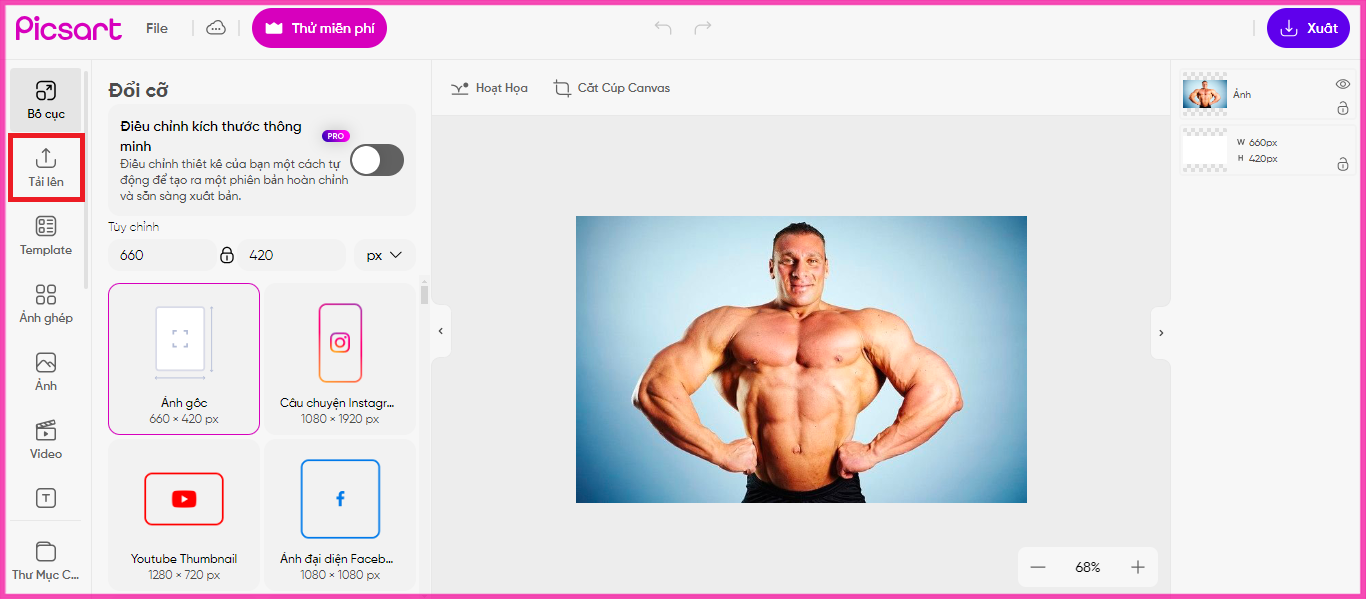Select Youtube Thumbnail size preset
Screen dimensions: 1366x599
click(184, 515)
